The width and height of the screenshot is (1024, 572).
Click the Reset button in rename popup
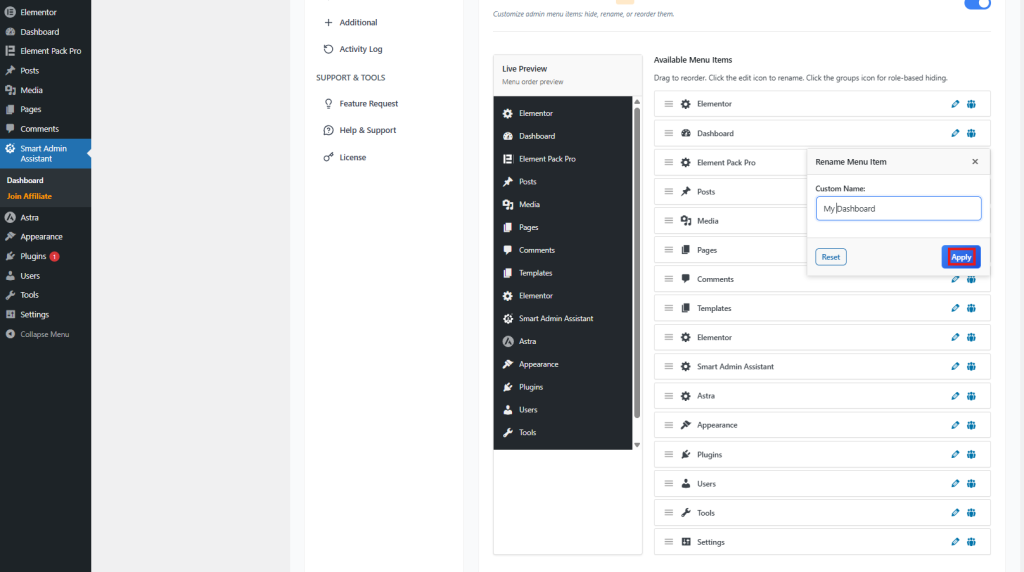[831, 257]
